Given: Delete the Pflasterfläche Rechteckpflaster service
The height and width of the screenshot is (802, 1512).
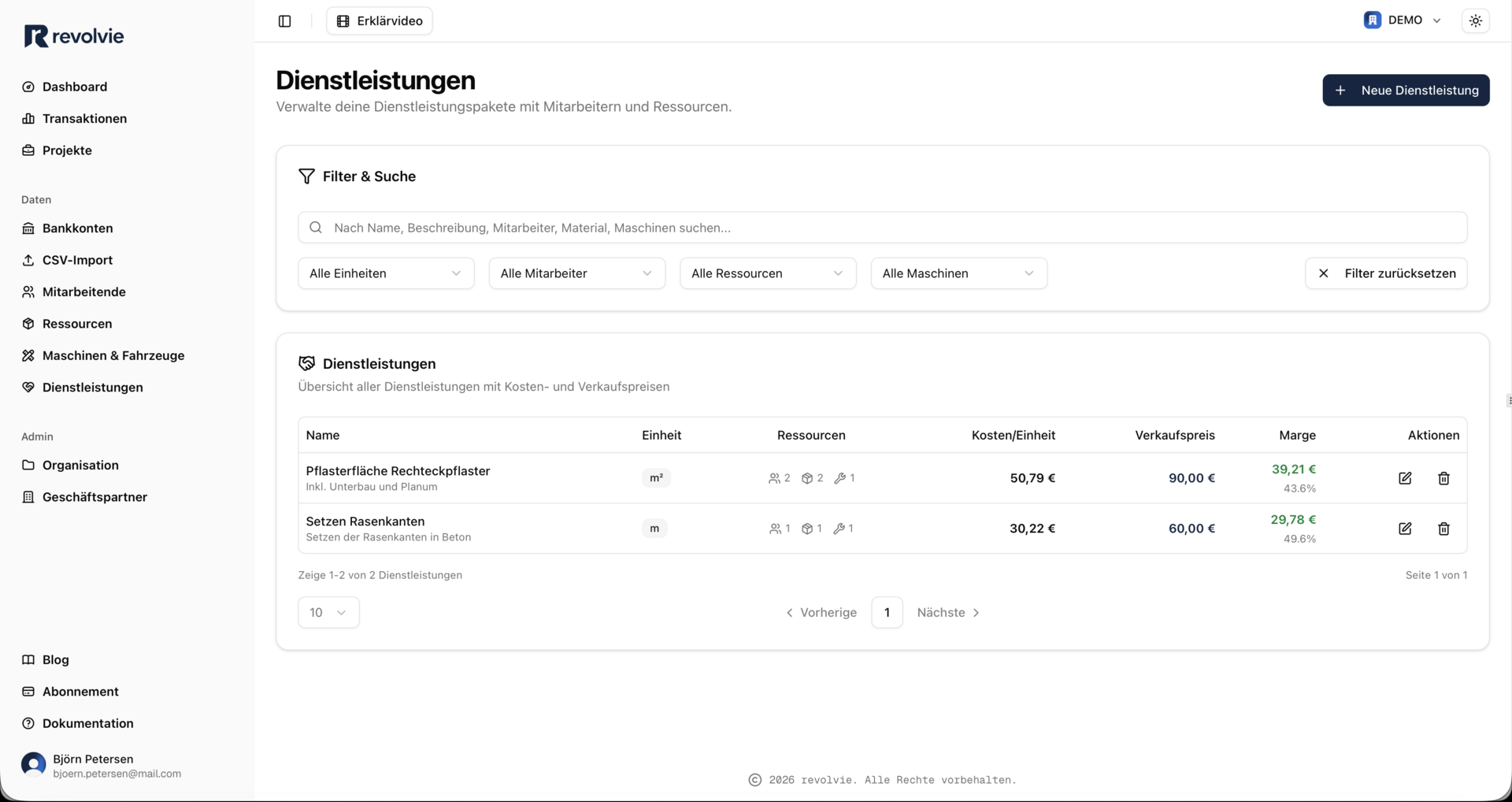Looking at the screenshot, I should pyautogui.click(x=1443, y=478).
